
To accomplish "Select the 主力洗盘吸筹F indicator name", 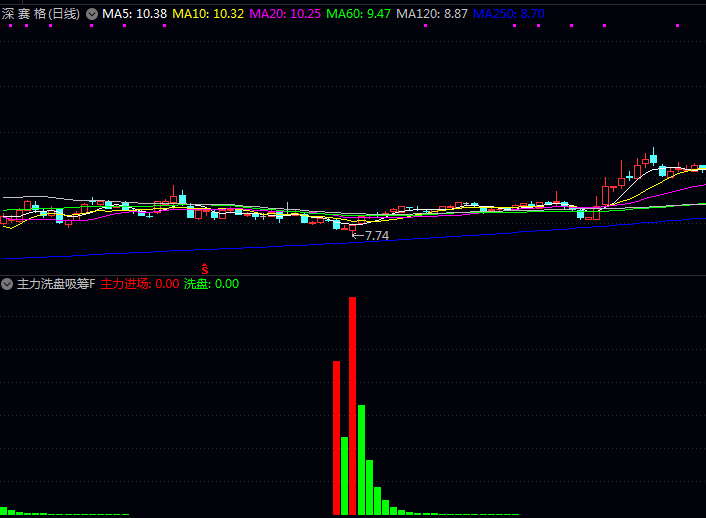I will (56, 284).
